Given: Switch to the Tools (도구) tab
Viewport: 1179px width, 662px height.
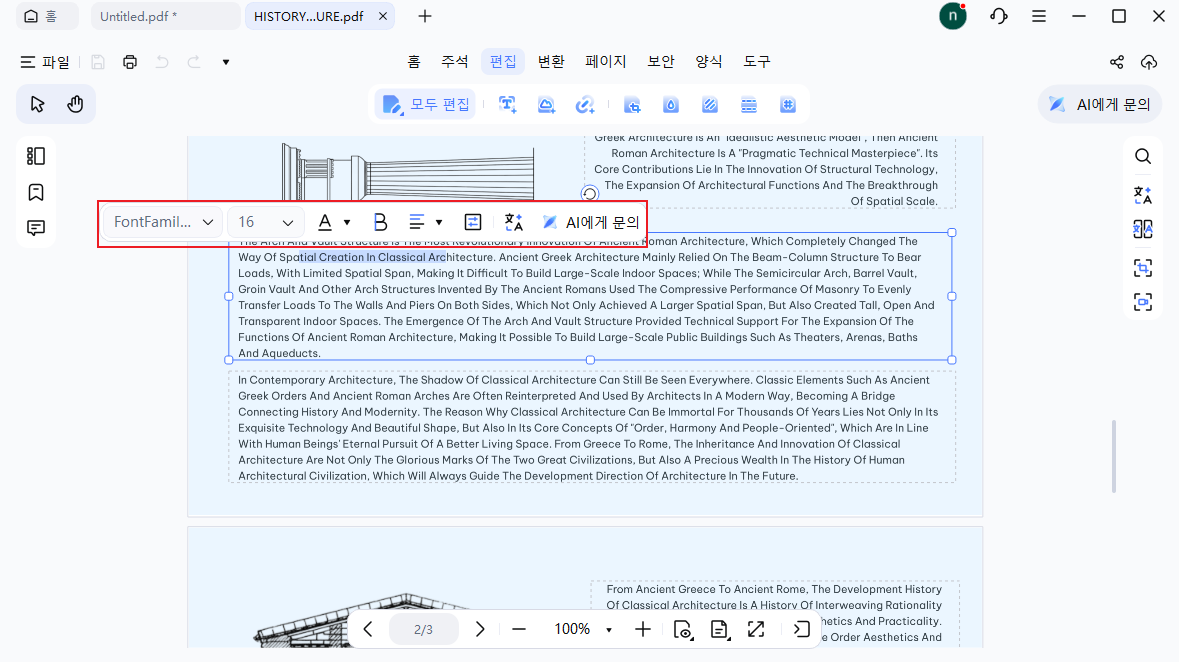Looking at the screenshot, I should (x=756, y=62).
